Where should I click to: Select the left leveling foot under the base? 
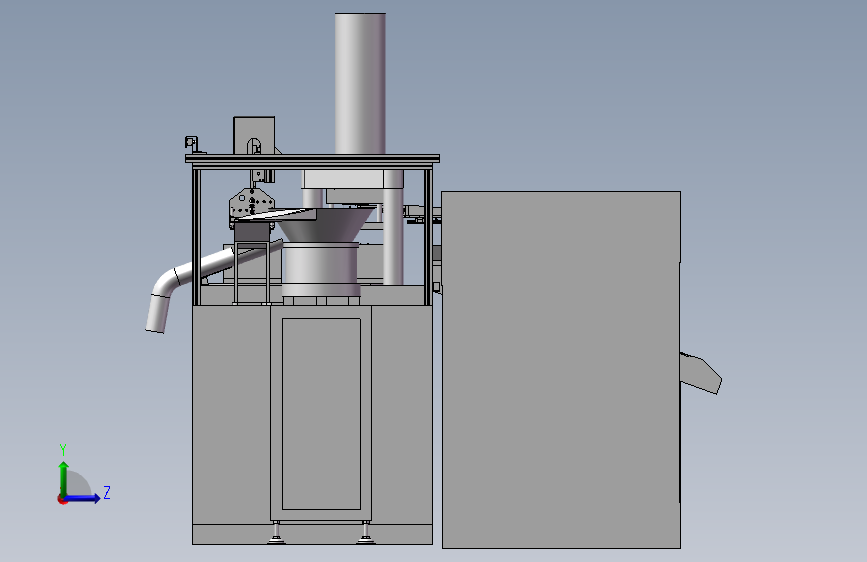pos(276,533)
